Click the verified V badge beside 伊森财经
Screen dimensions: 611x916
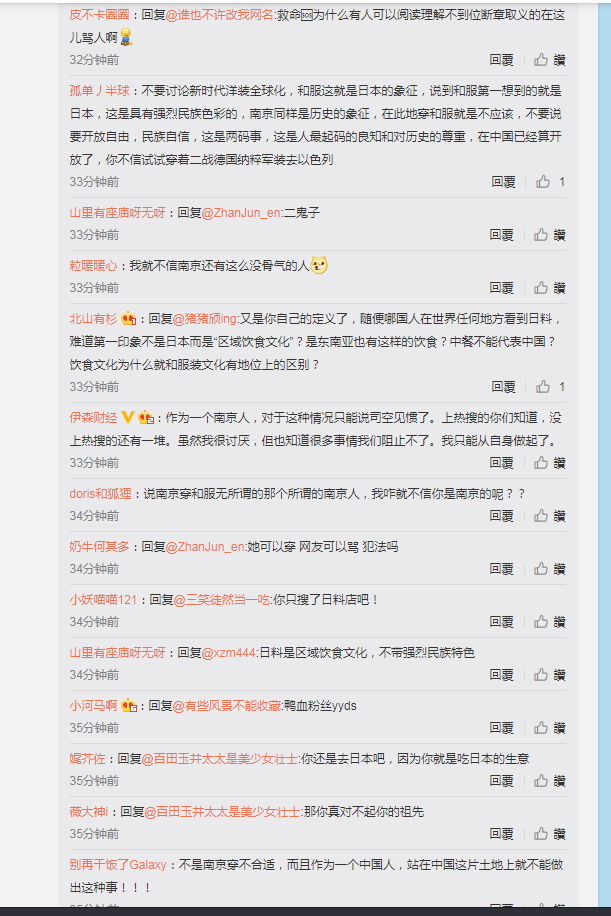127,417
